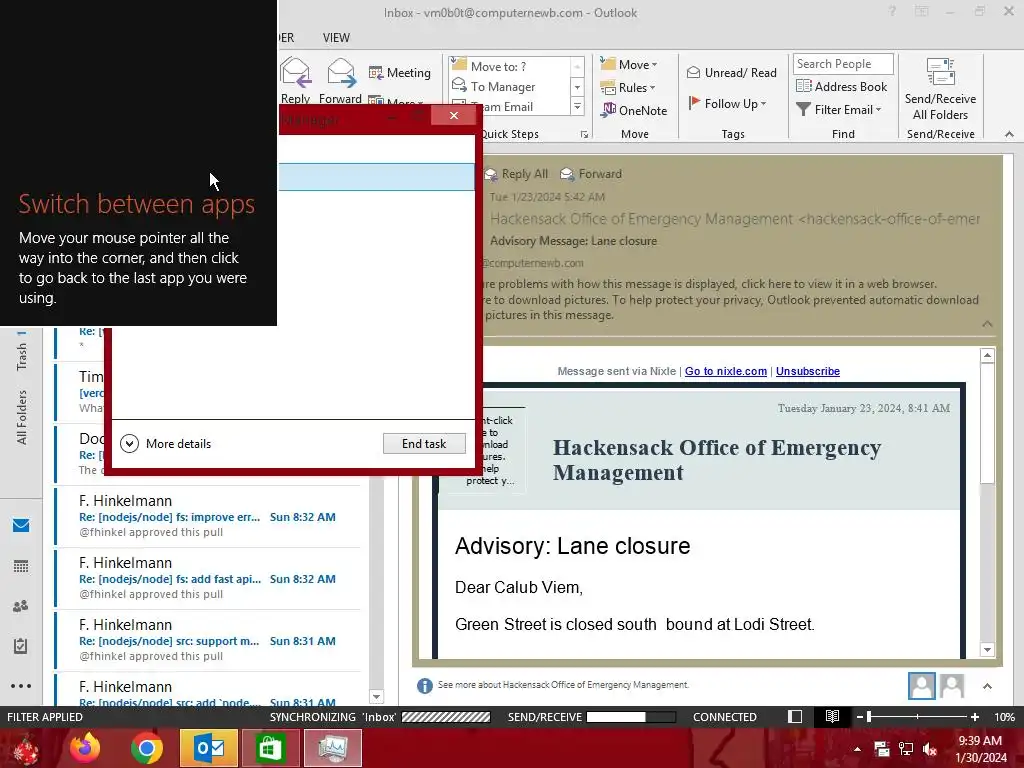Switch to the VIEW ribbon tab
Image resolution: width=1024 pixels, height=768 pixels.
coord(336,38)
